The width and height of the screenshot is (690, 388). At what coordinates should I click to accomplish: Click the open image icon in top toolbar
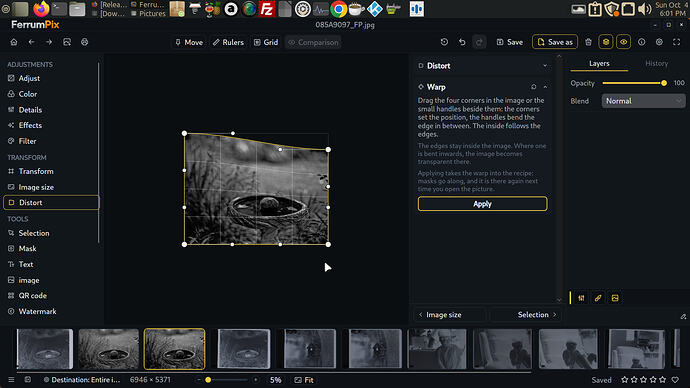tap(67, 42)
